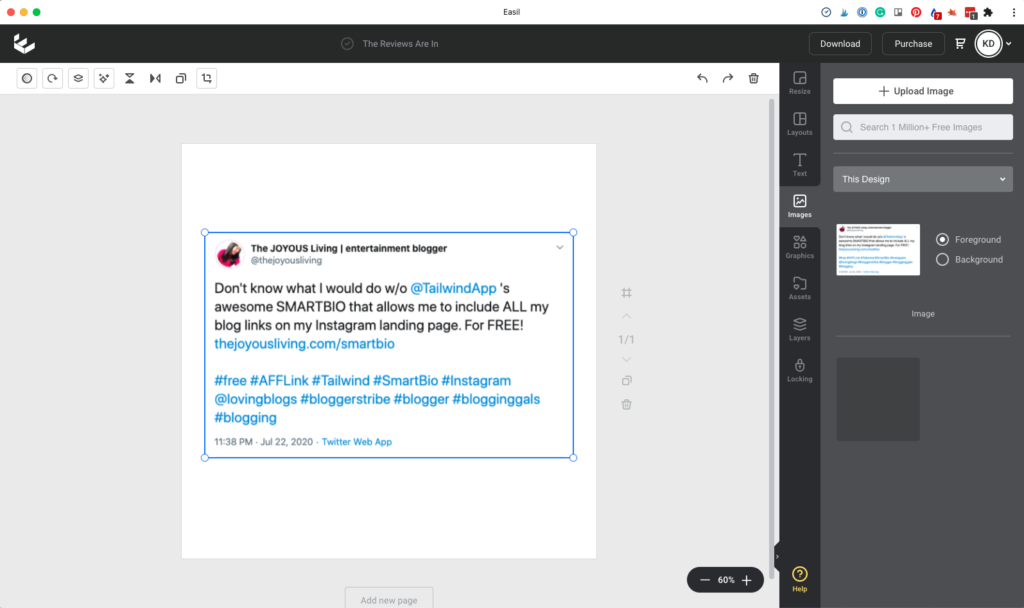
Task: Click the empty gray image placeholder
Action: (x=878, y=399)
